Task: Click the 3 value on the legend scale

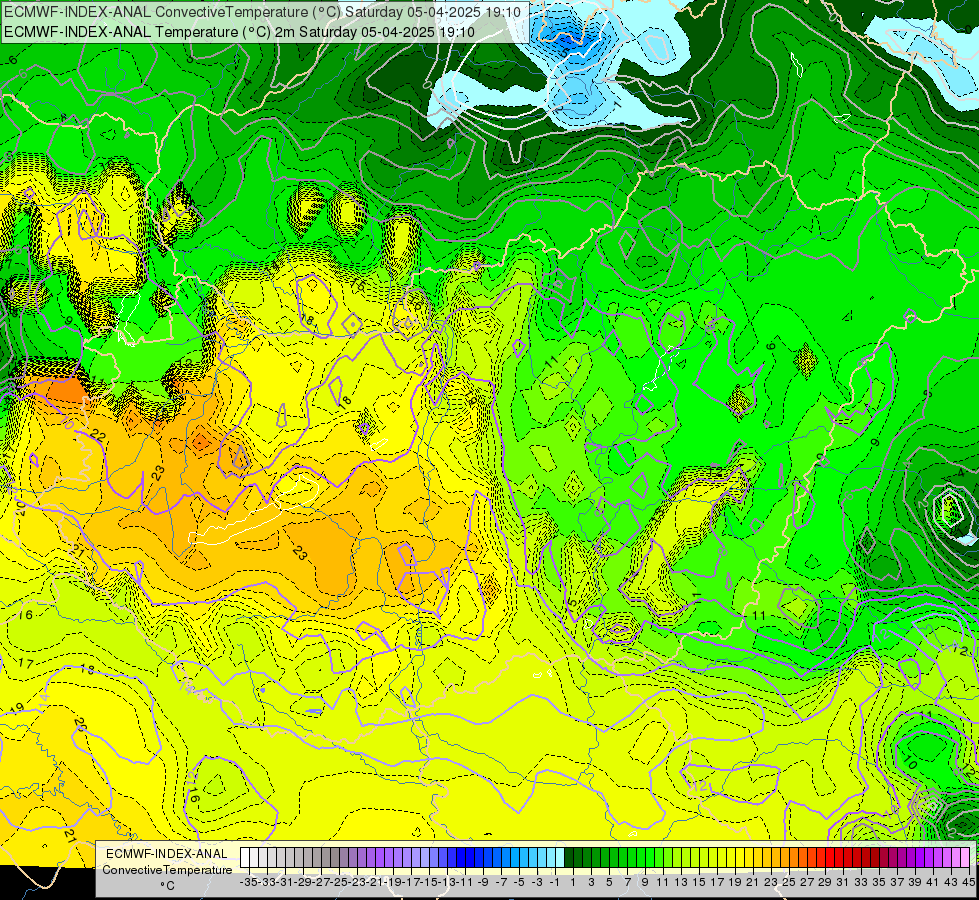Action: [x=591, y=882]
